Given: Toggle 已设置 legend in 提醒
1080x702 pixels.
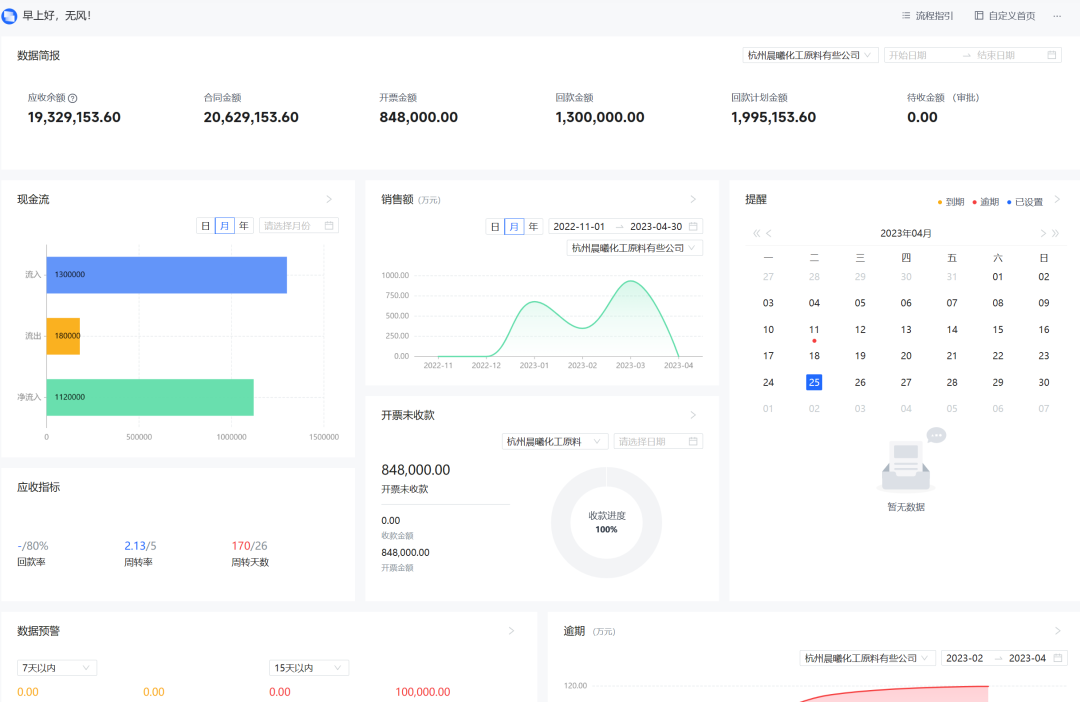Looking at the screenshot, I should (x=1025, y=202).
